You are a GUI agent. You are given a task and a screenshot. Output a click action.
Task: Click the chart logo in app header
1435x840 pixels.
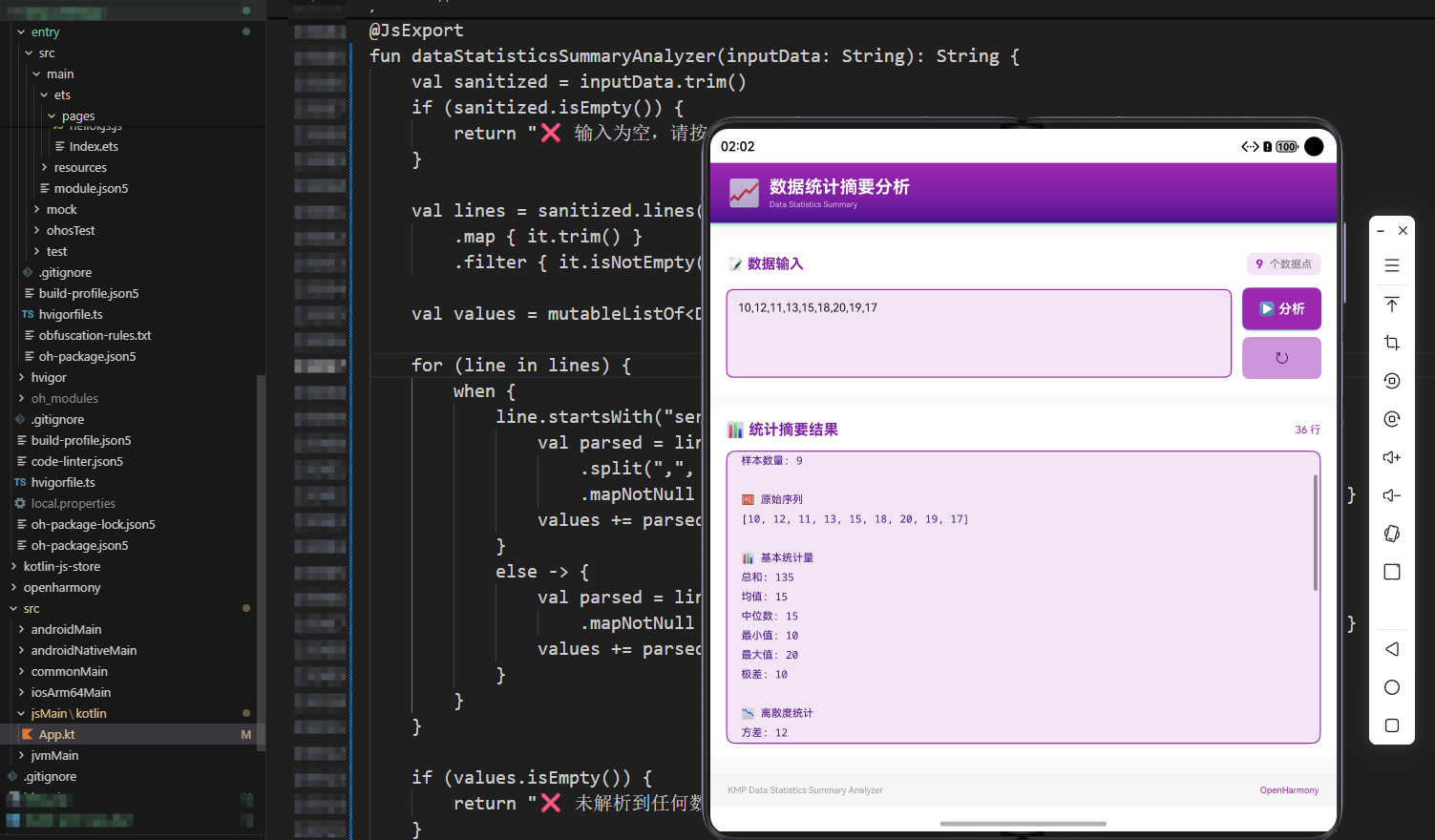744,193
